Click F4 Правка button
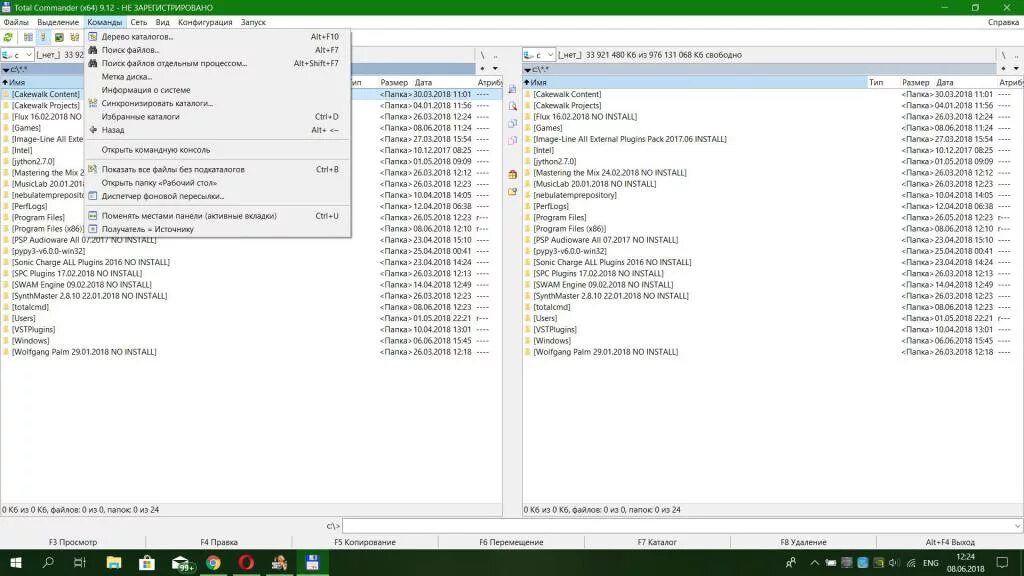Viewport: 1024px width, 576px height. pyautogui.click(x=219, y=542)
